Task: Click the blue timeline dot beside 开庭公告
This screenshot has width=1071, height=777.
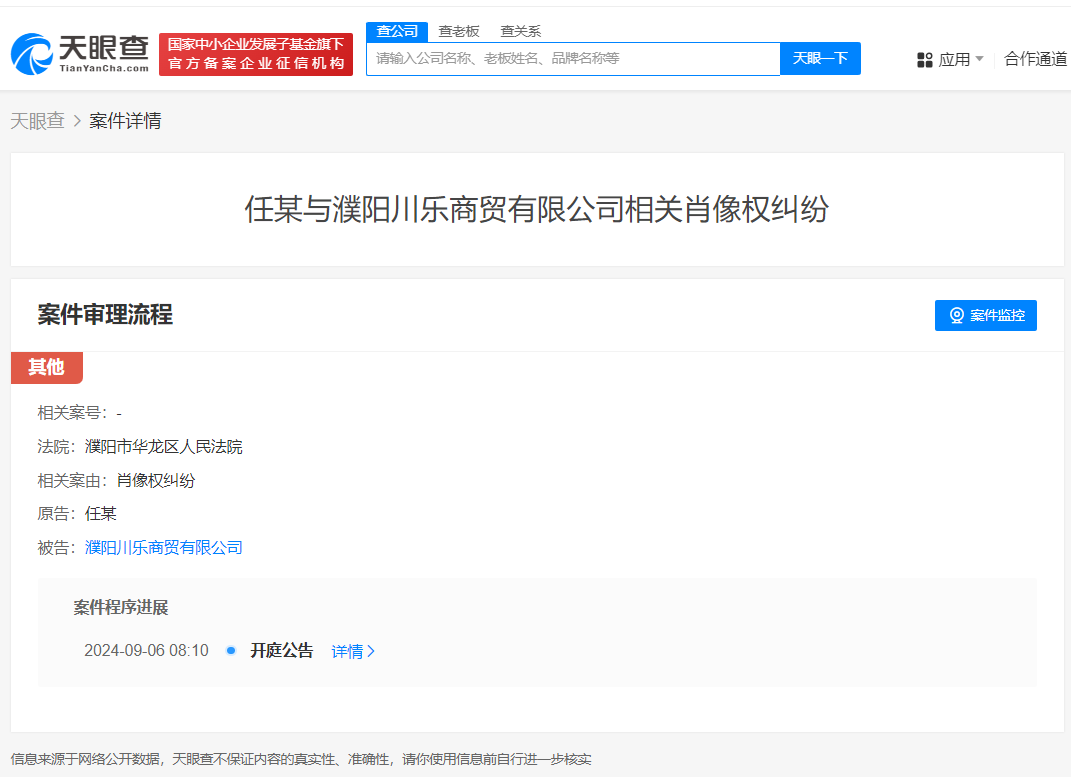Action: pos(230,650)
